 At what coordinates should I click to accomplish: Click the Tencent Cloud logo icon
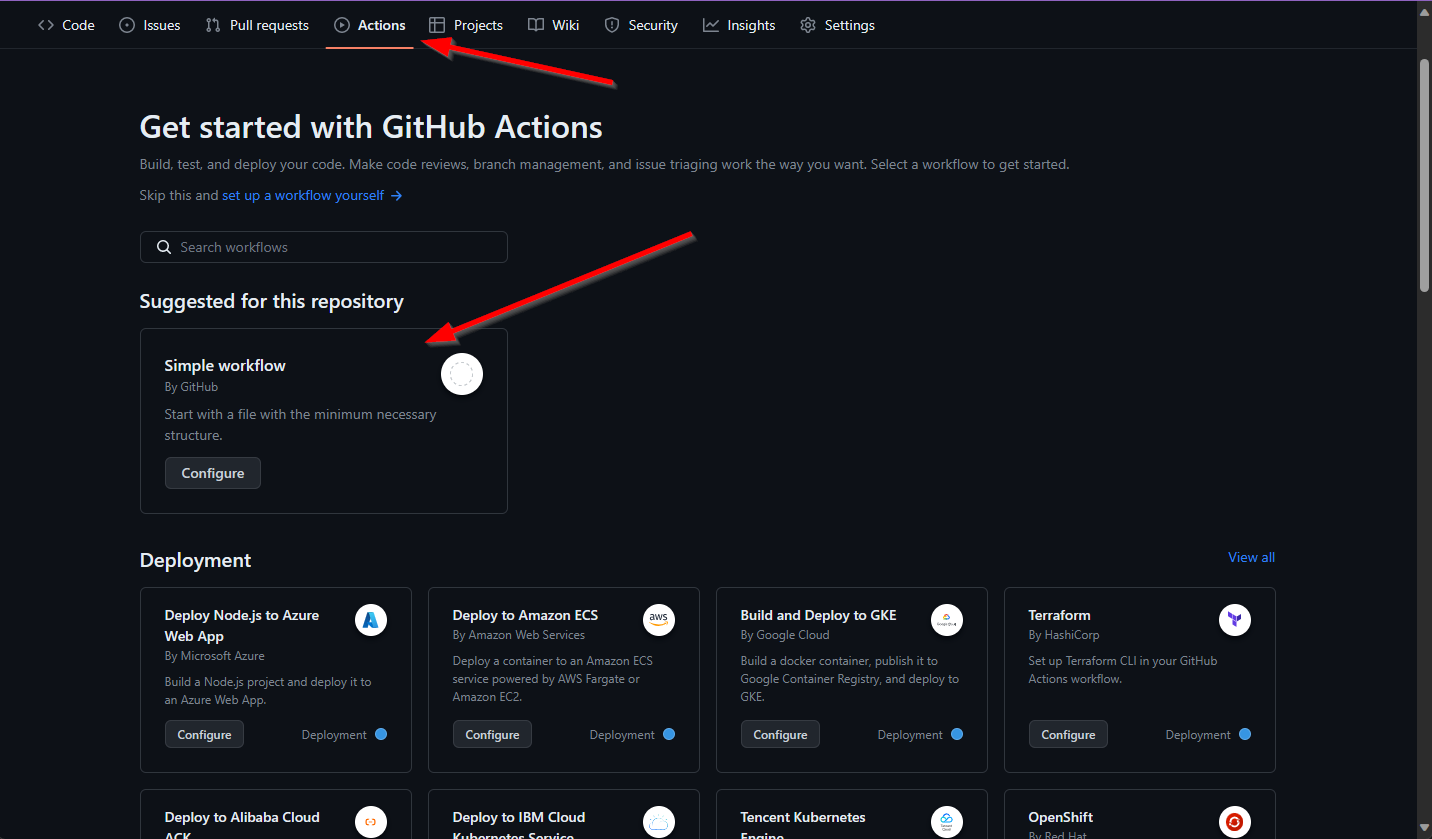point(947,822)
